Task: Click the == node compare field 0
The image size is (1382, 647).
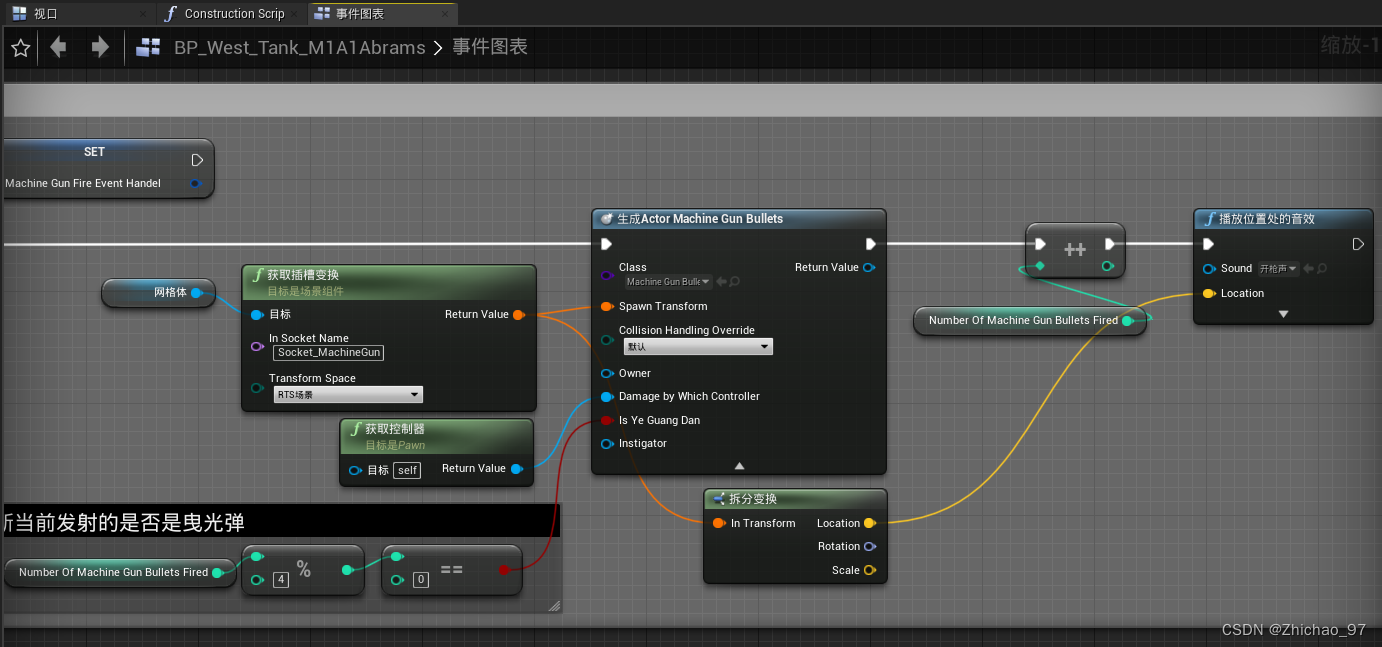Action: tap(421, 580)
